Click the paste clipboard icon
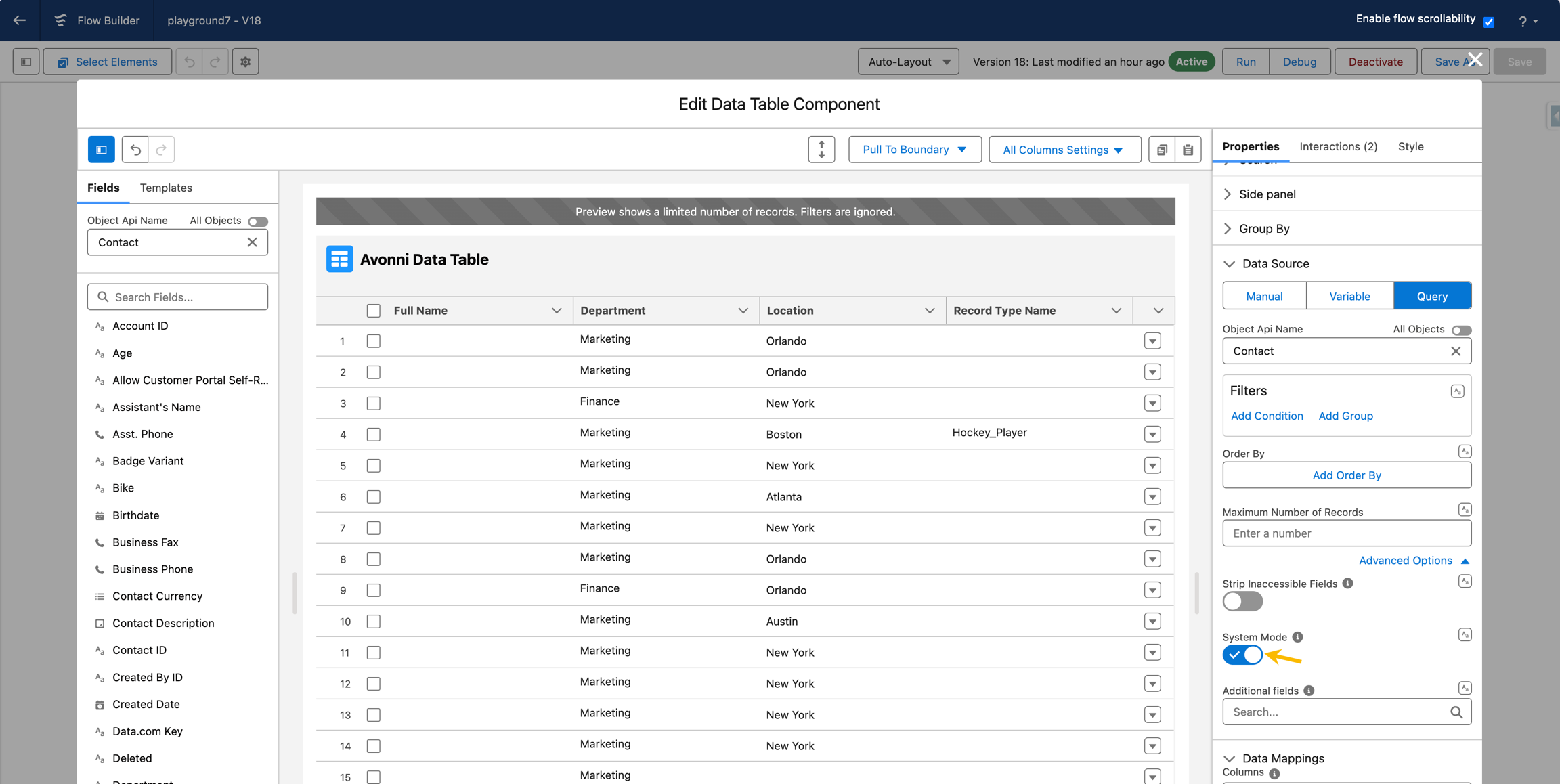The height and width of the screenshot is (784, 1560). (1188, 150)
